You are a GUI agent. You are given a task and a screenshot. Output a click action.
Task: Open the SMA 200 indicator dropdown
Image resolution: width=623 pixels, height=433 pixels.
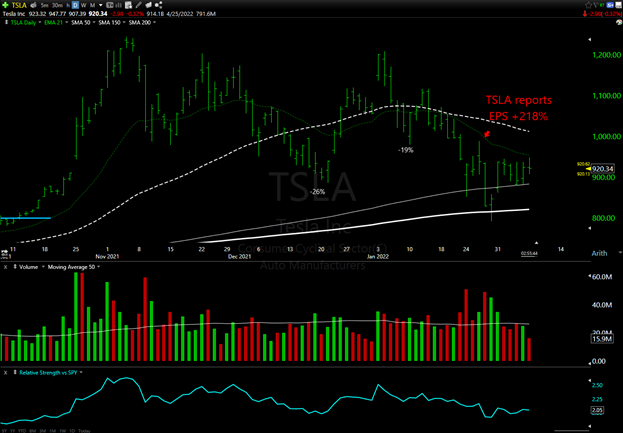[x=155, y=23]
